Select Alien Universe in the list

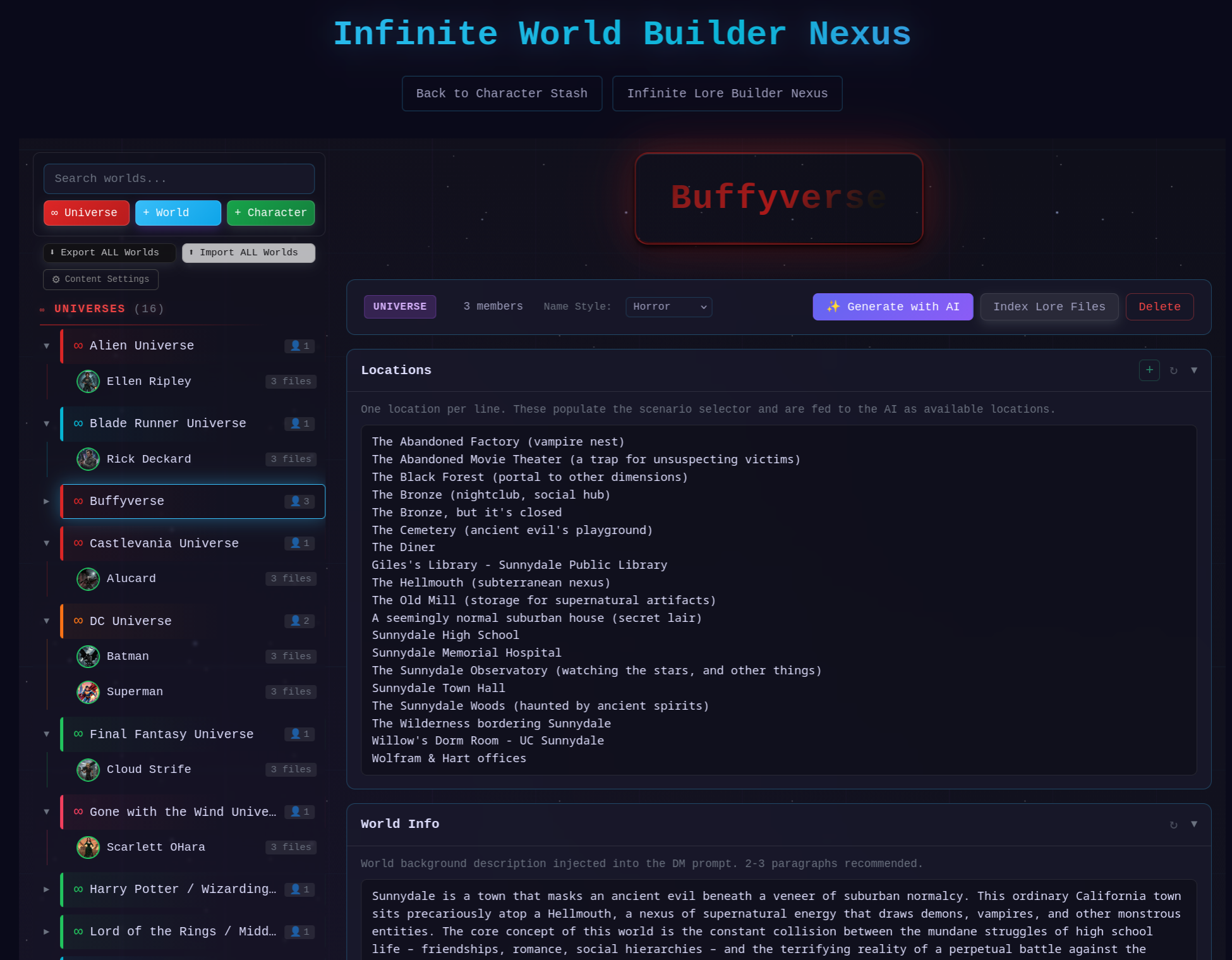pos(193,346)
